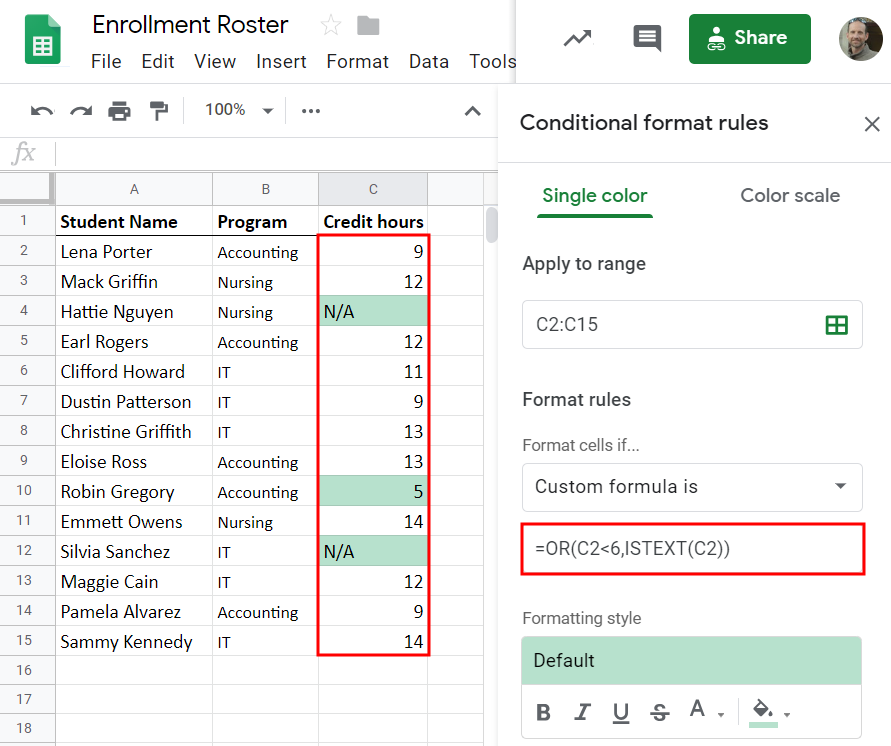Select column B header
This screenshot has width=891, height=746.
pyautogui.click(x=265, y=189)
